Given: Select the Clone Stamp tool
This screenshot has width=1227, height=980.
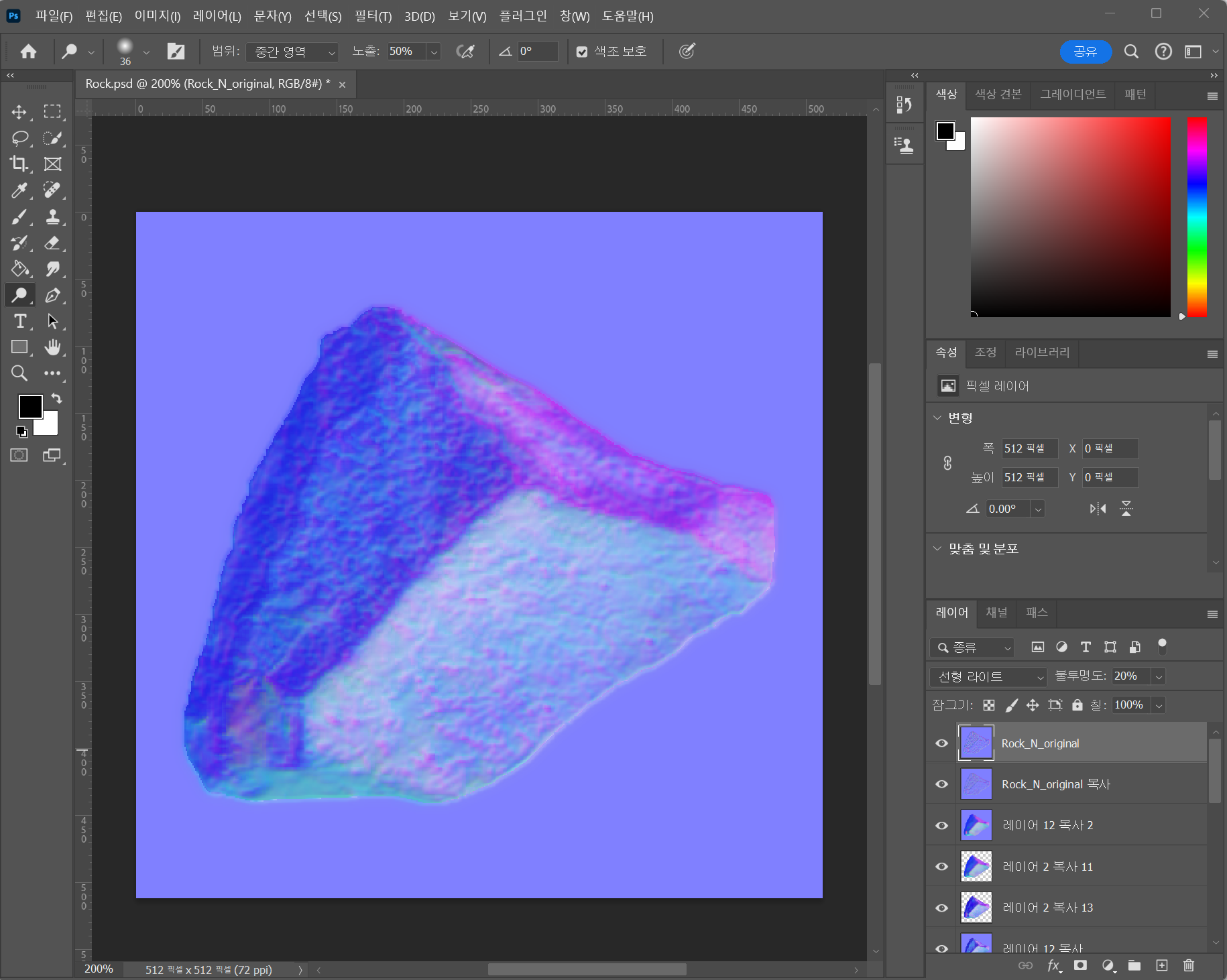Looking at the screenshot, I should pos(52,217).
